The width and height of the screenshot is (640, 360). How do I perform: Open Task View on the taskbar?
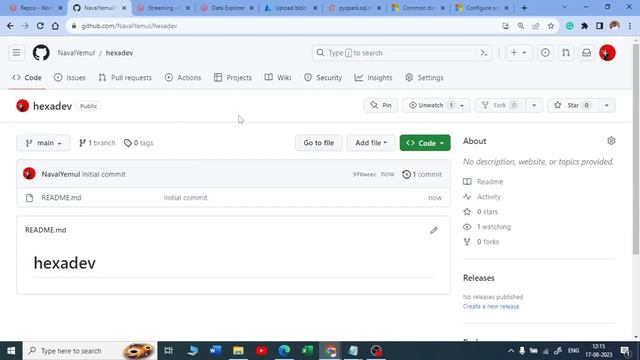tap(168, 351)
